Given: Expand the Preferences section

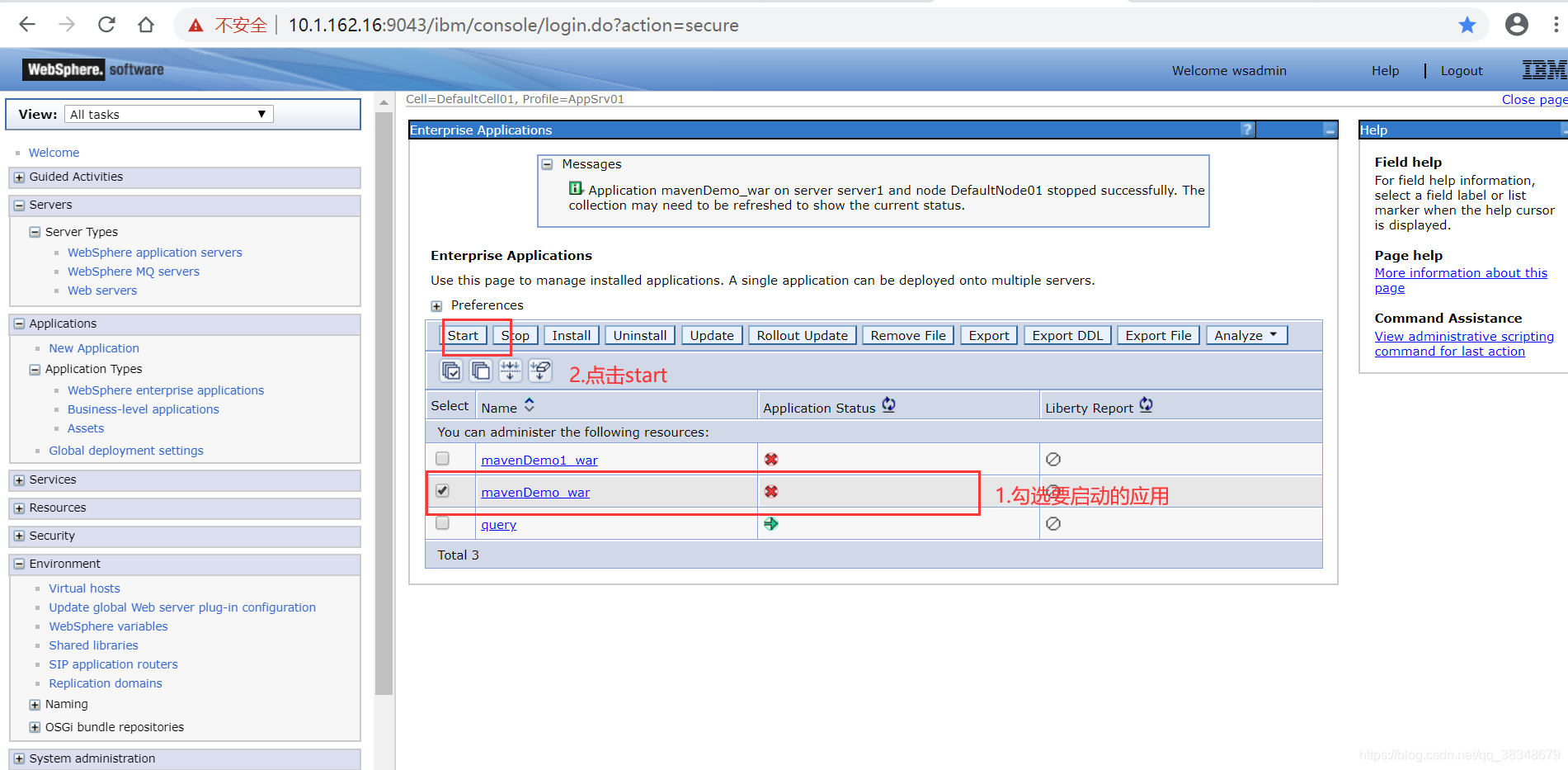Looking at the screenshot, I should click(436, 306).
